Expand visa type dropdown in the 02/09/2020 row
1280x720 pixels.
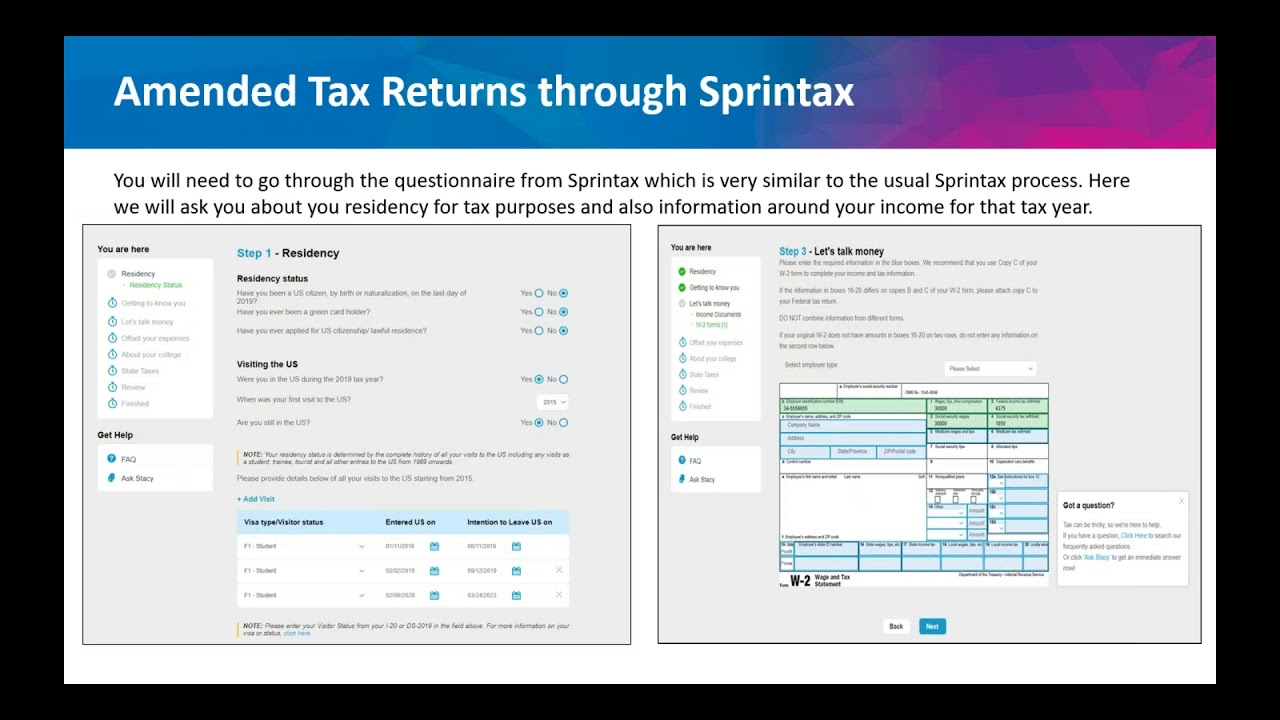coord(362,595)
